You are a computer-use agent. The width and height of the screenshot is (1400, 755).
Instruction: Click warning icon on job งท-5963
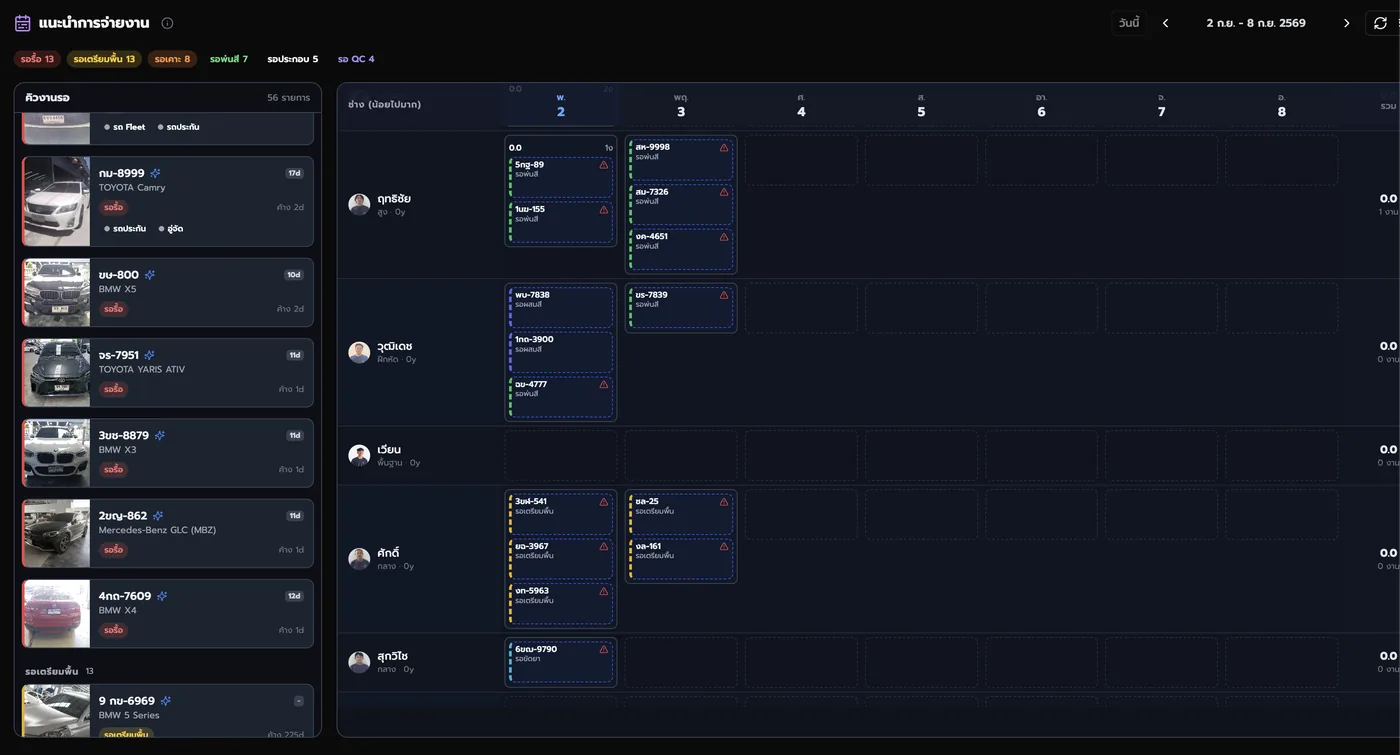[604, 591]
